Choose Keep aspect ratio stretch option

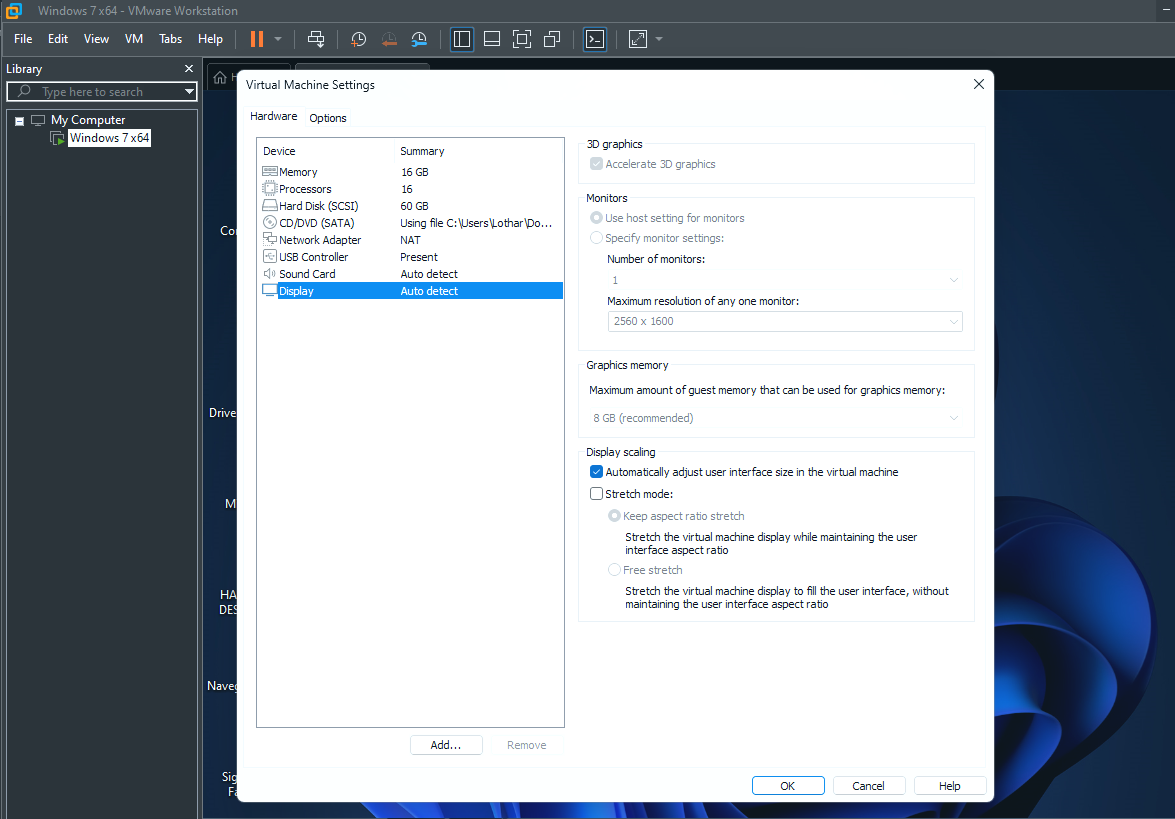click(614, 516)
